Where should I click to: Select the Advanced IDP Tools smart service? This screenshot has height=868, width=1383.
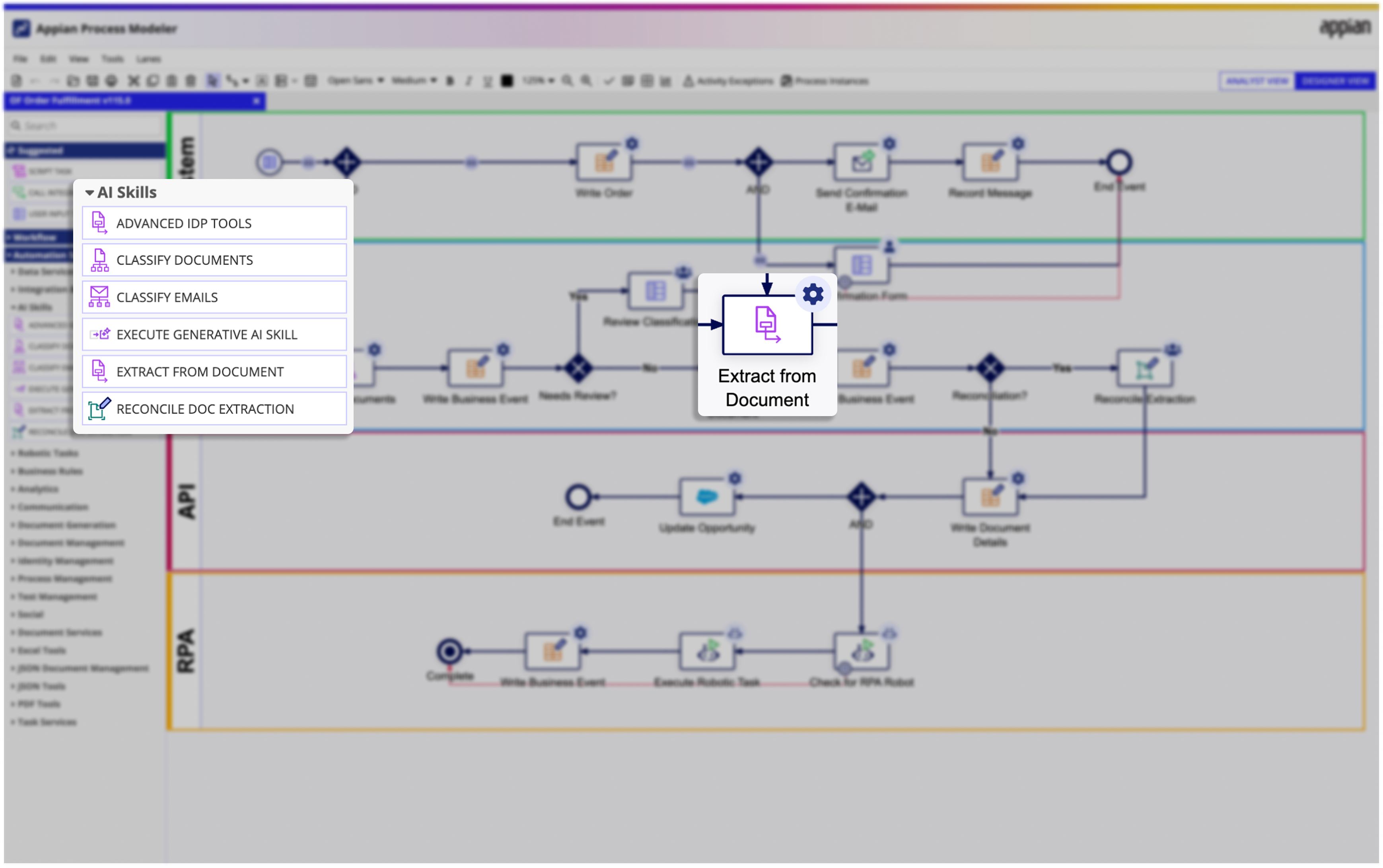(x=214, y=223)
